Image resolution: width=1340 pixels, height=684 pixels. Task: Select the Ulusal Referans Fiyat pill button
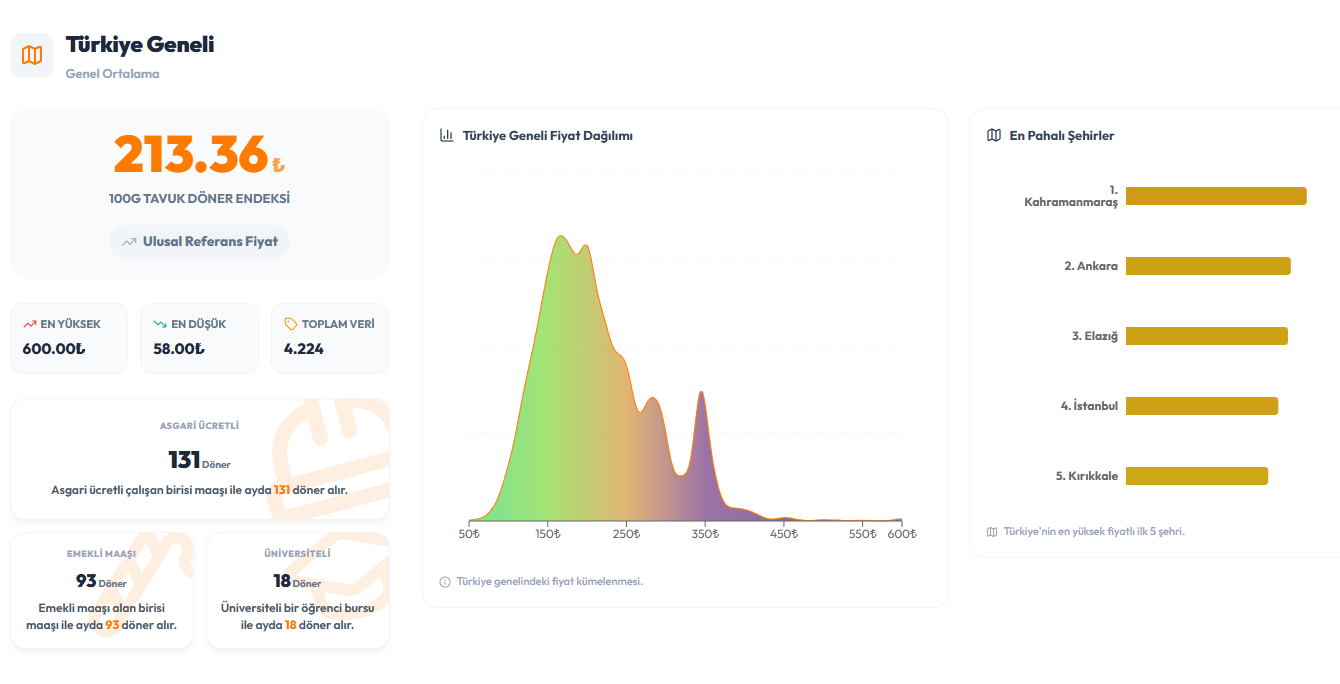[x=200, y=242]
